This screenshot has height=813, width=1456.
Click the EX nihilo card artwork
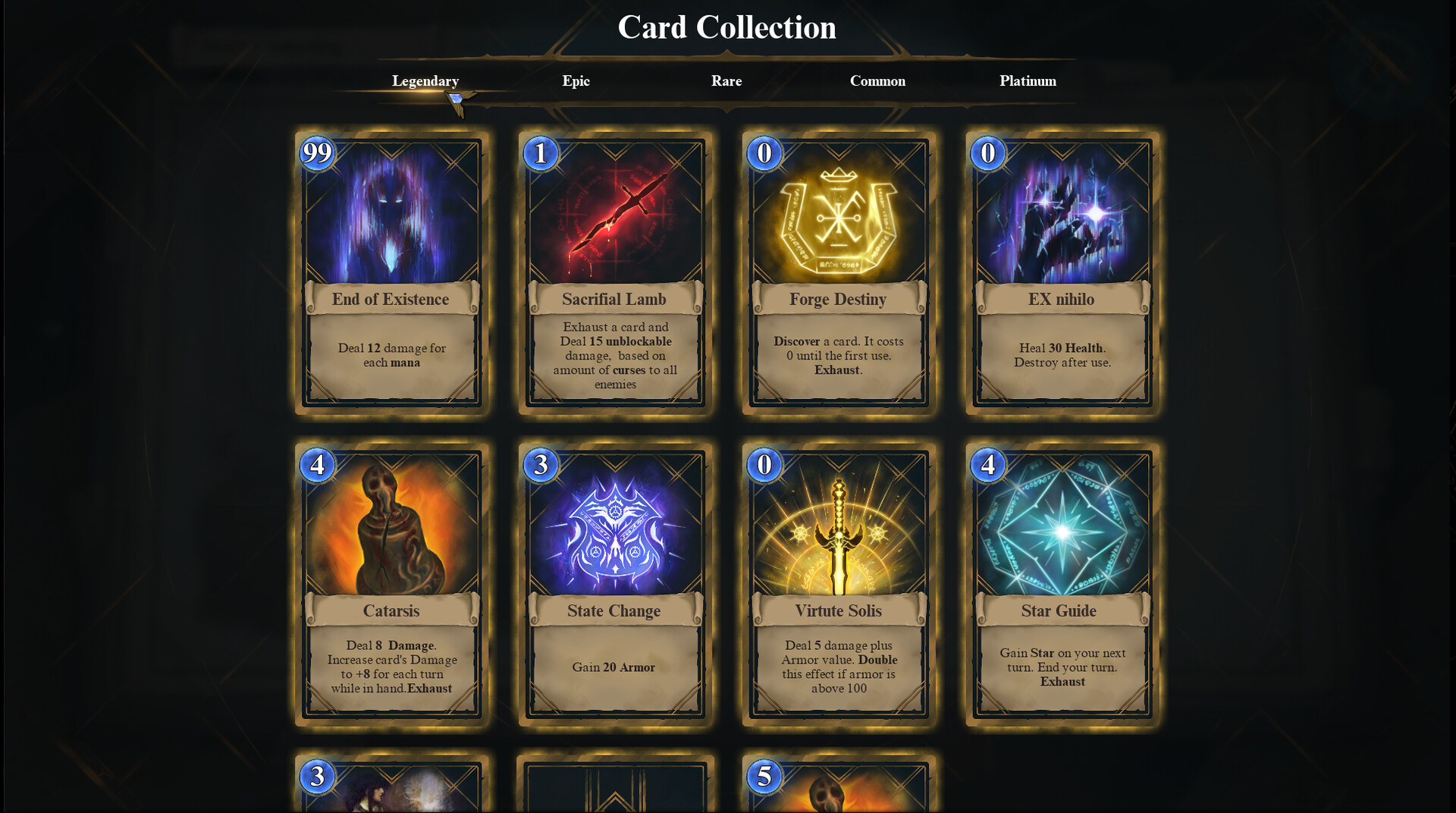(x=1062, y=213)
